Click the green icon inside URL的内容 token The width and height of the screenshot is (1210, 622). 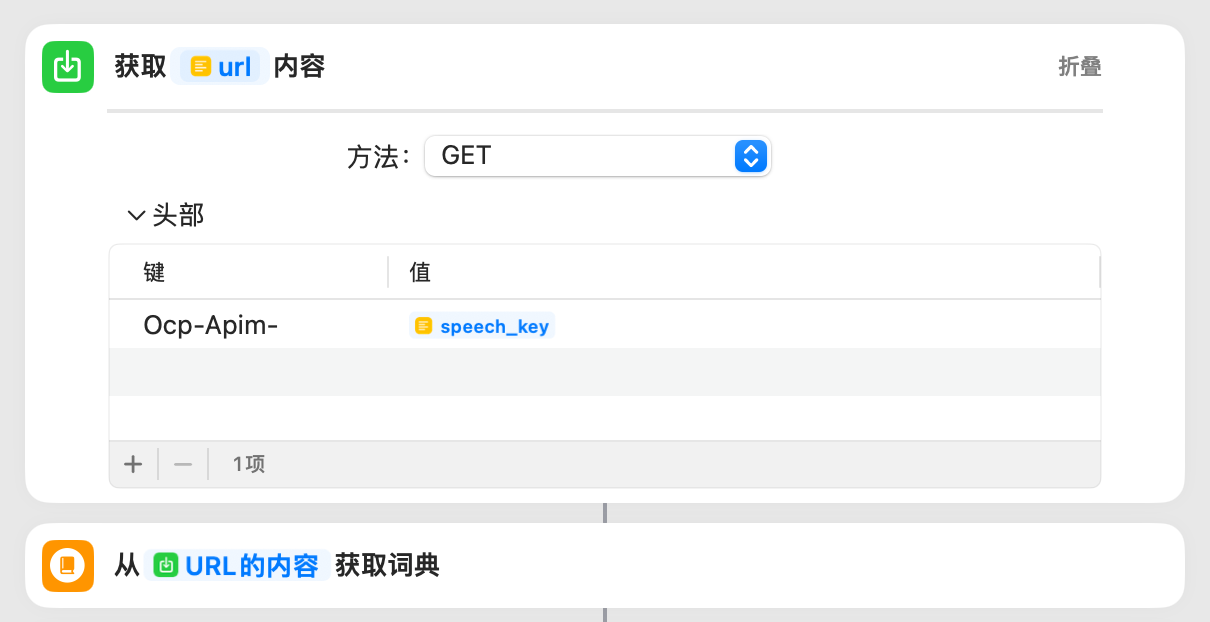tap(167, 566)
